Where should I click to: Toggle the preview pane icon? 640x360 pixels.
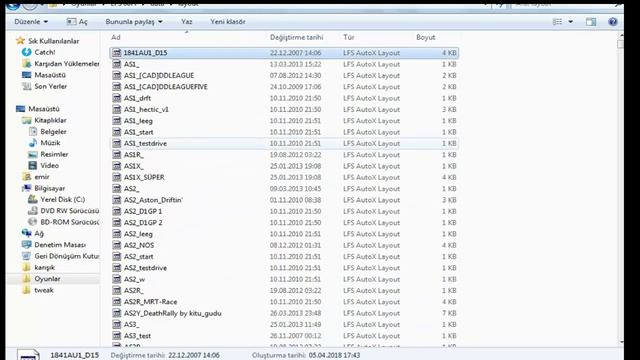pos(591,22)
